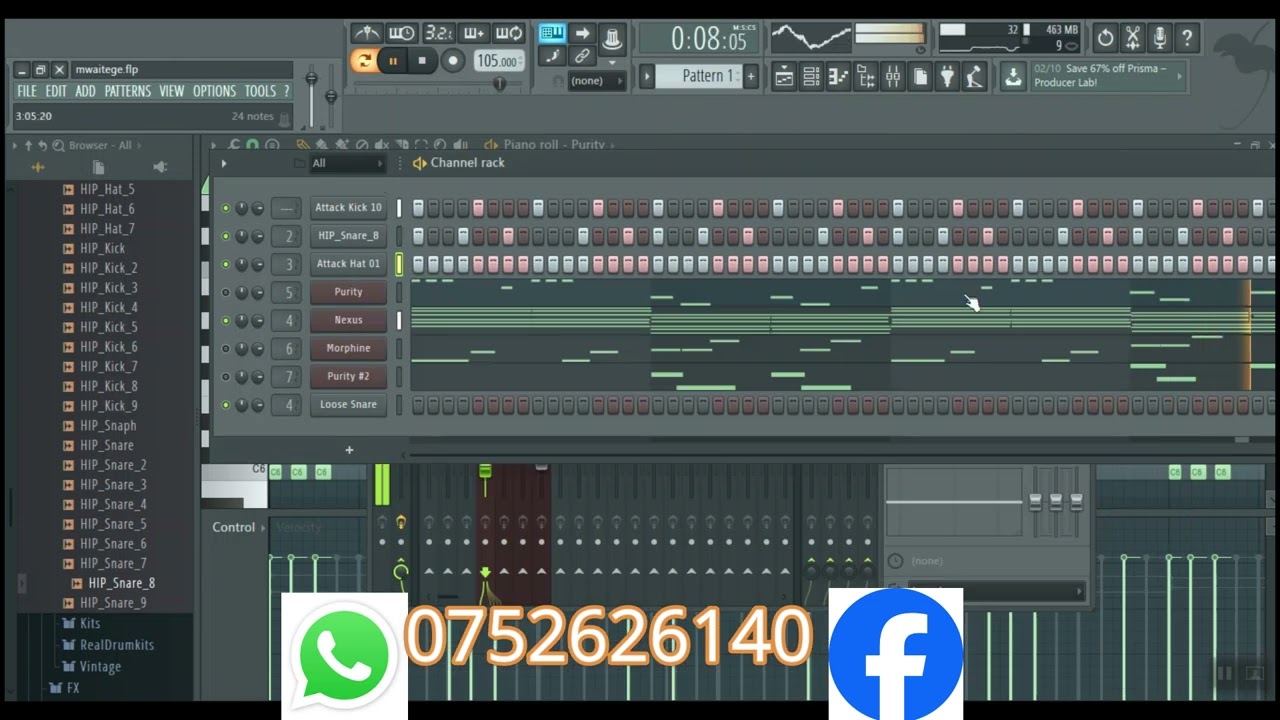Enable the blend recording overdub icon
Viewport: 1280px width, 720px height.
[473, 34]
